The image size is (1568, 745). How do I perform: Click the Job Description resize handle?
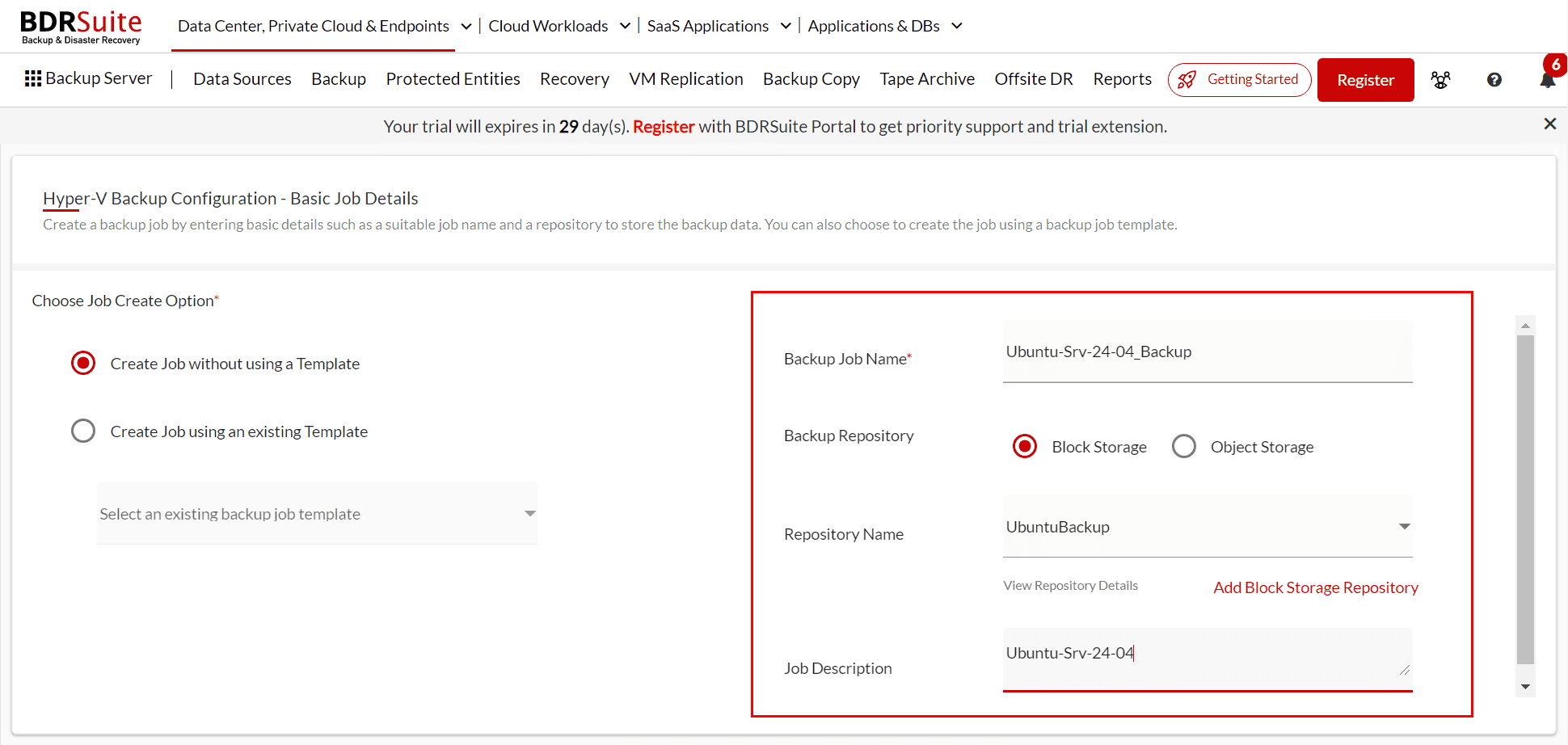[x=1405, y=670]
